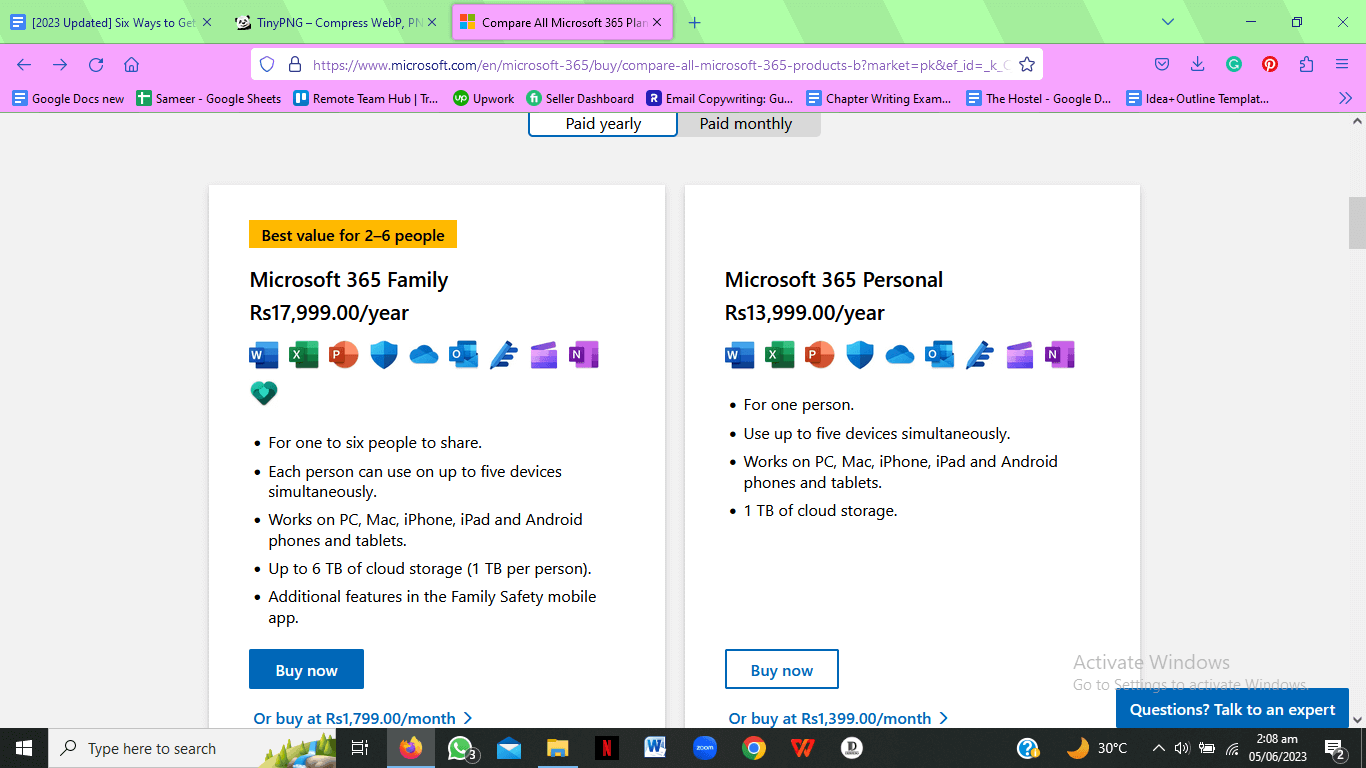Viewport: 1366px width, 768px height.
Task: Go back with the browser back arrow
Action: point(24,65)
